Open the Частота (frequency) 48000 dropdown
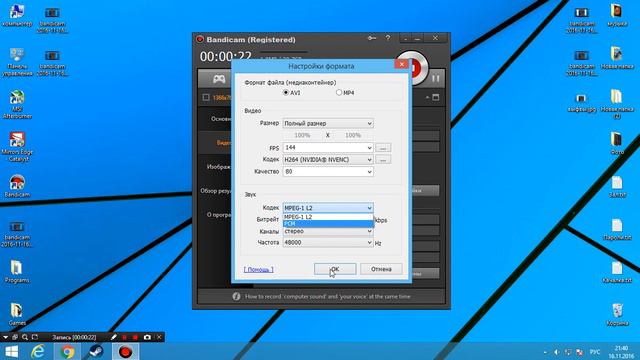The image size is (640, 360). tap(328, 242)
